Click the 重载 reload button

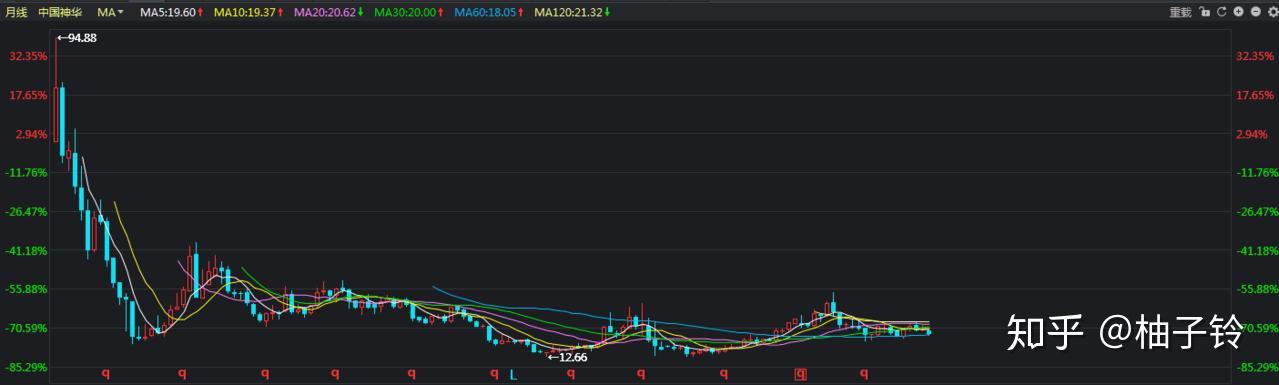pos(1181,12)
